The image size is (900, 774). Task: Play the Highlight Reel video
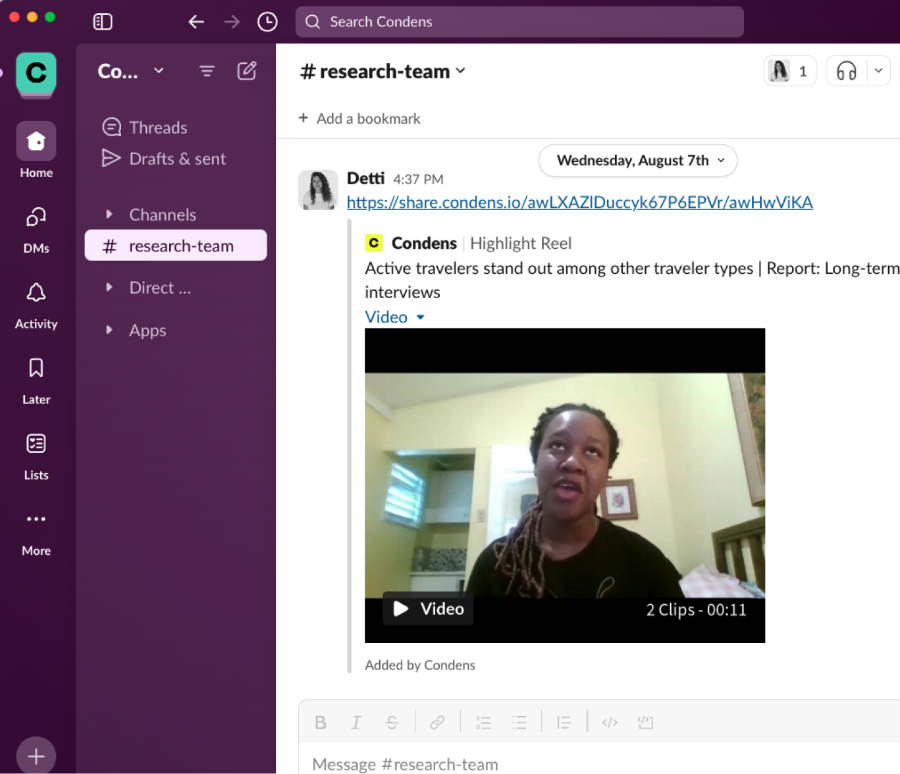(x=427, y=608)
